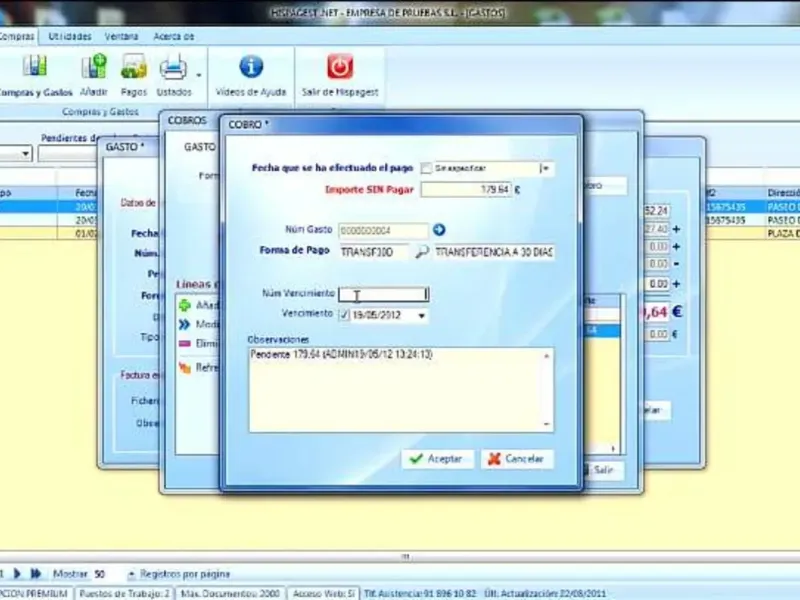800x600 pixels.
Task: Open Videos de Ayuda info icon
Action: (251, 66)
